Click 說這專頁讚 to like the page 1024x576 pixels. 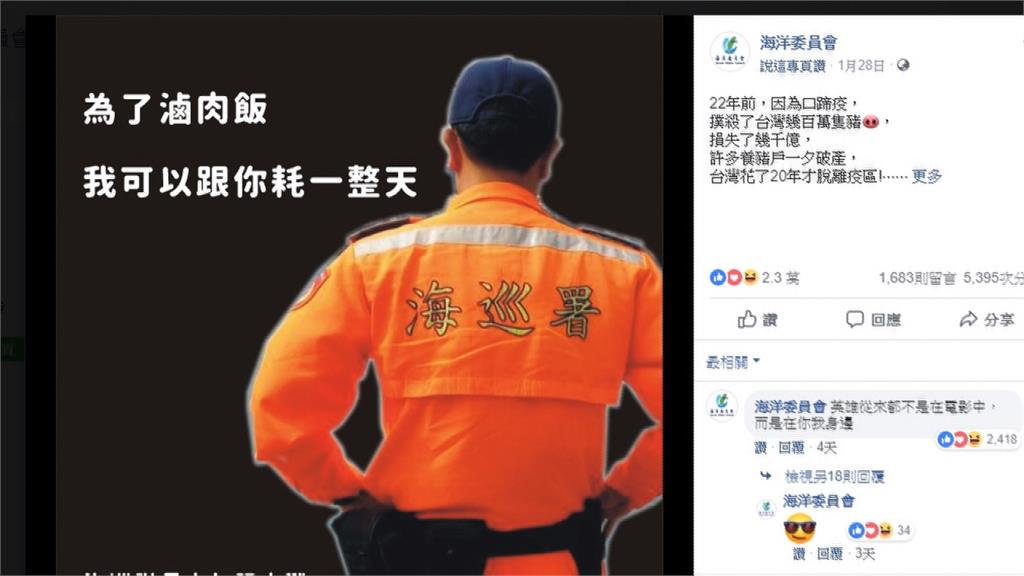(x=792, y=66)
